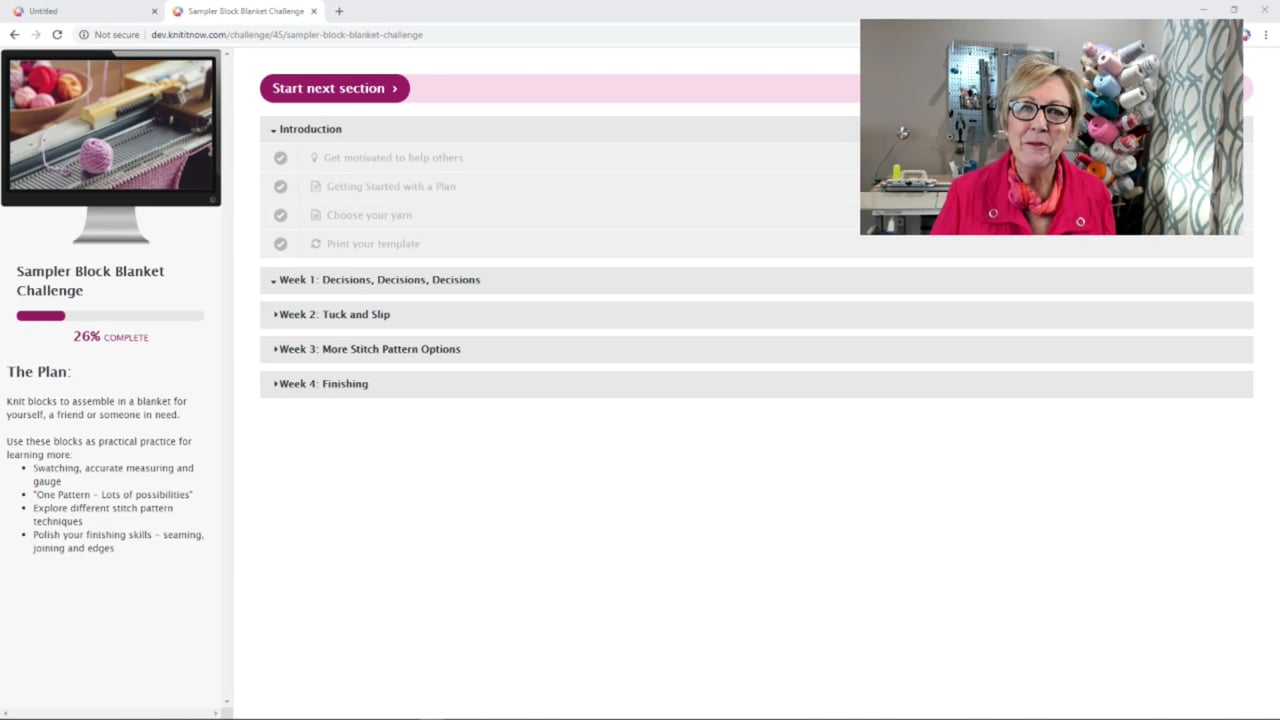Click the knitting machine course thumbnail
Screen dimensions: 1280x720
click(111, 124)
